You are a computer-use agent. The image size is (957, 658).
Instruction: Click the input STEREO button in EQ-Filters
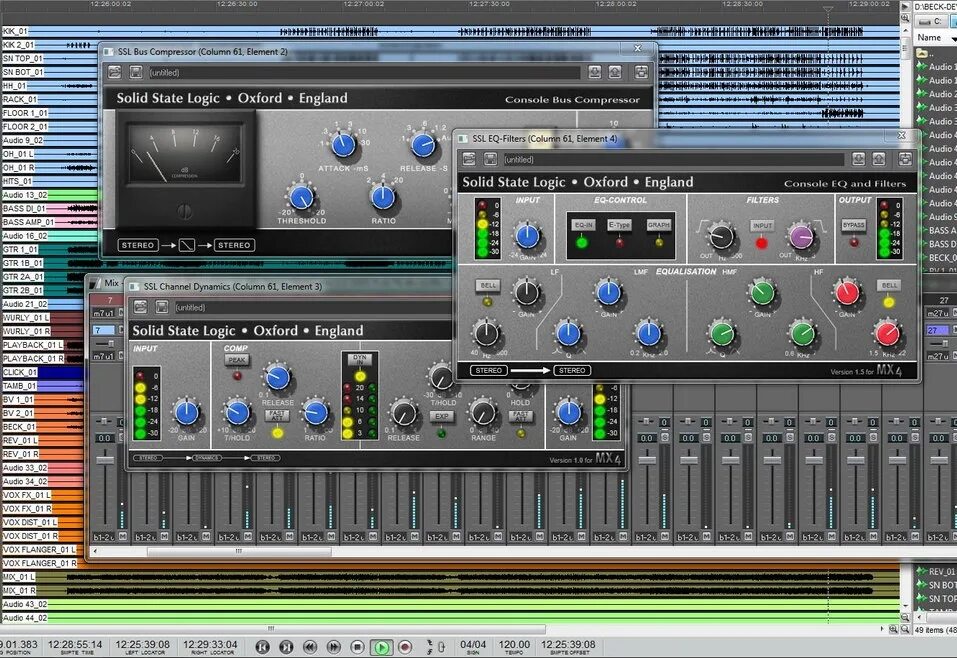click(488, 371)
